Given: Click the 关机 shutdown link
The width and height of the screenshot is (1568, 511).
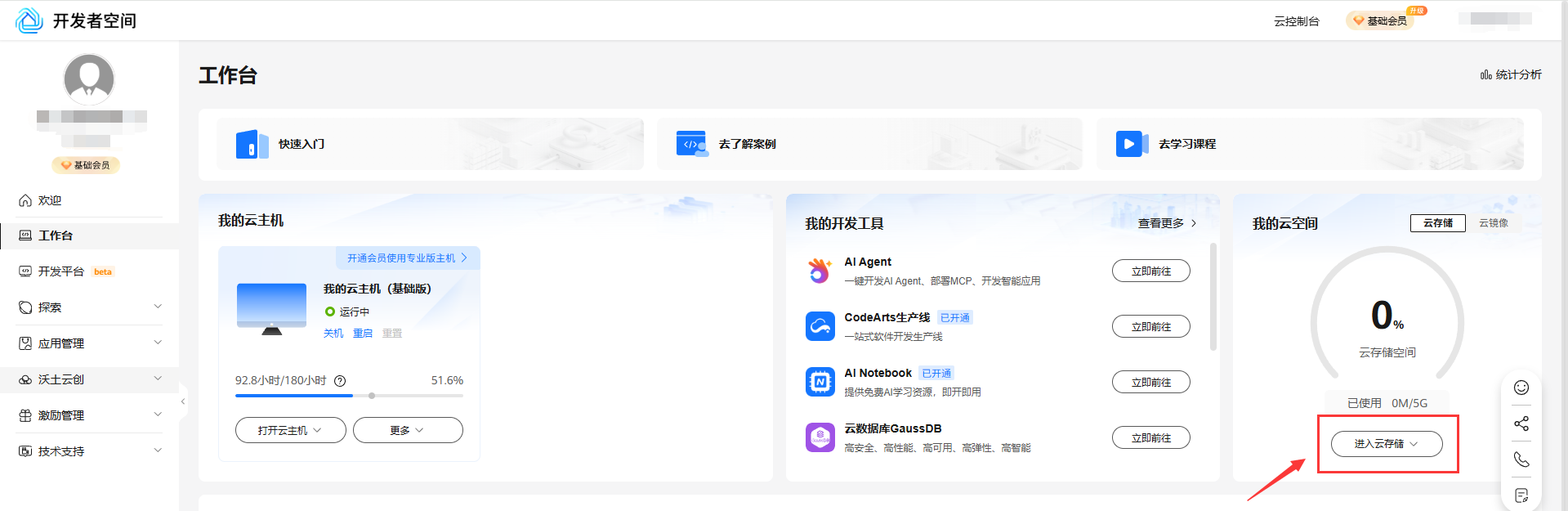Looking at the screenshot, I should (x=333, y=334).
